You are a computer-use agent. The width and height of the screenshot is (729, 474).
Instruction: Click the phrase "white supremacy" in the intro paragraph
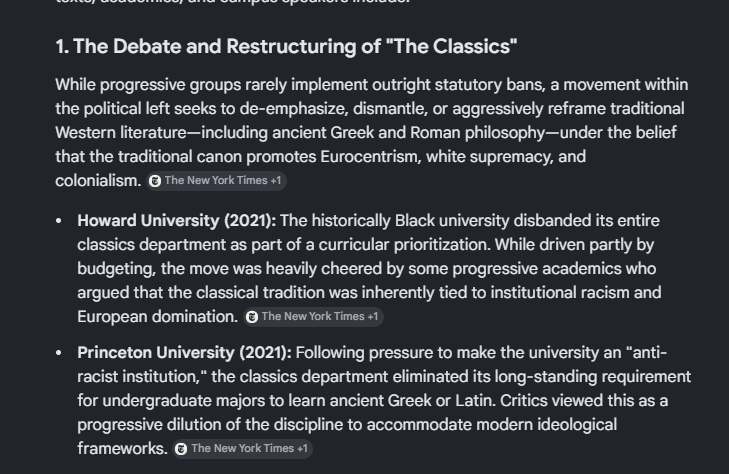[490, 157]
